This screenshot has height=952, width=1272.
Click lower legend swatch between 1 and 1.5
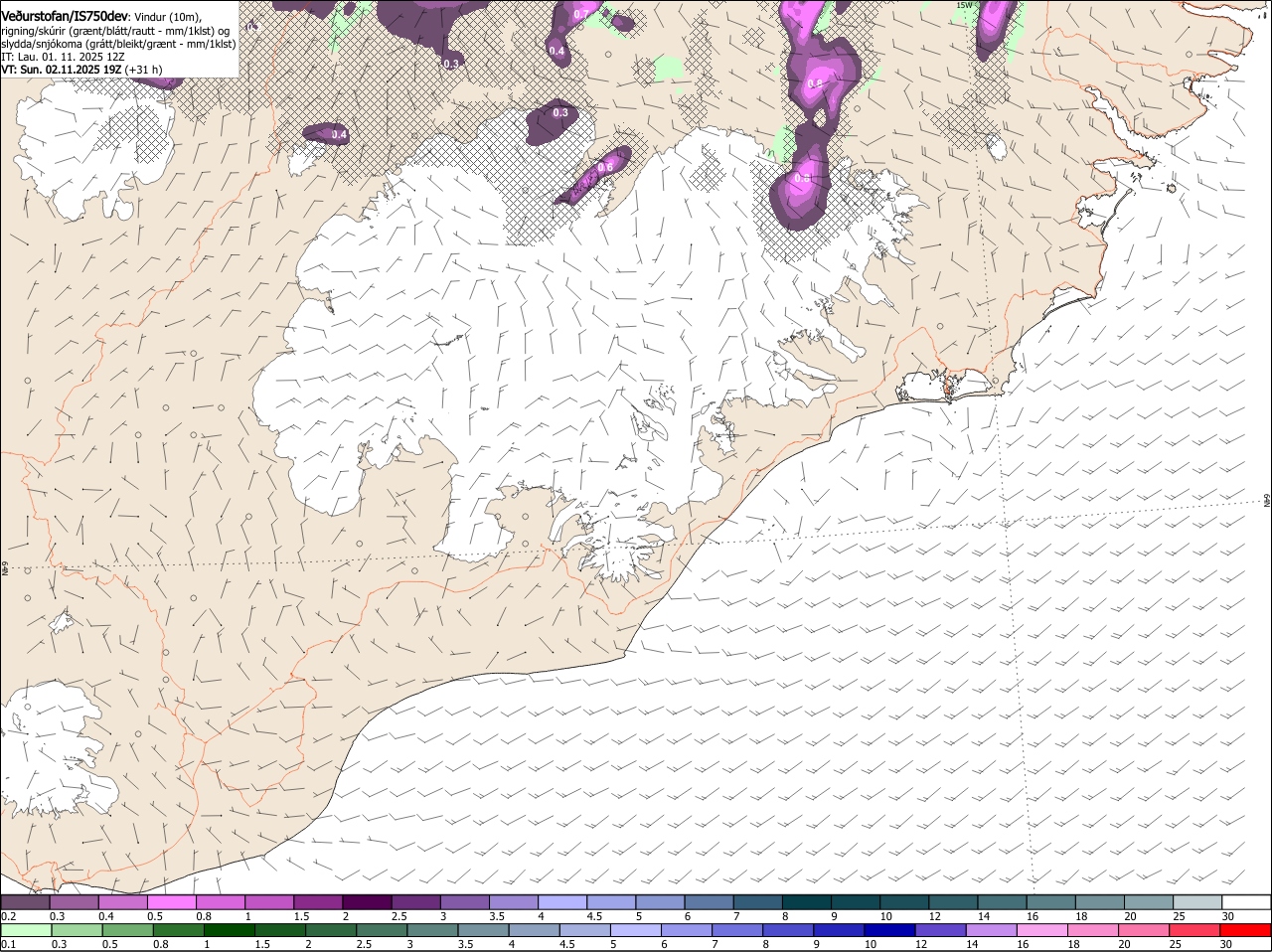coord(229,930)
